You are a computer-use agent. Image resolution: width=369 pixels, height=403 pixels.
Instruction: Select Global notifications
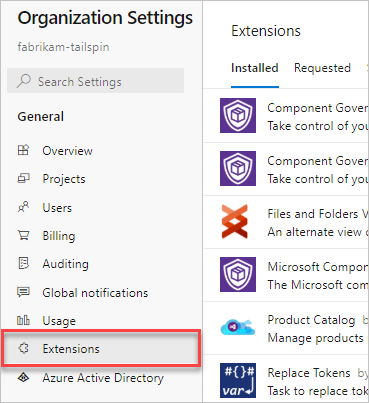click(95, 293)
